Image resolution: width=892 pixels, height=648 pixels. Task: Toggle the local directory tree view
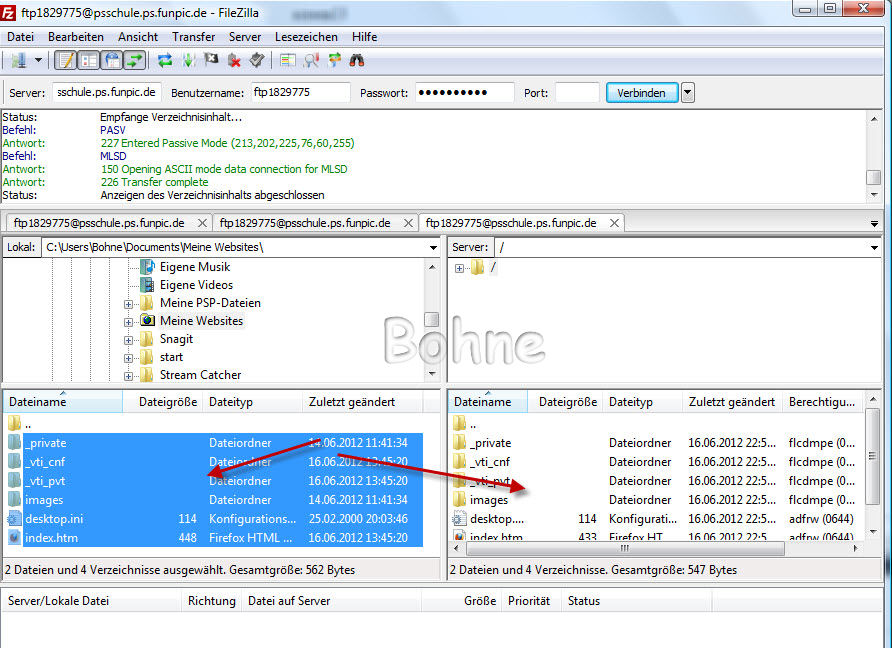[88, 60]
